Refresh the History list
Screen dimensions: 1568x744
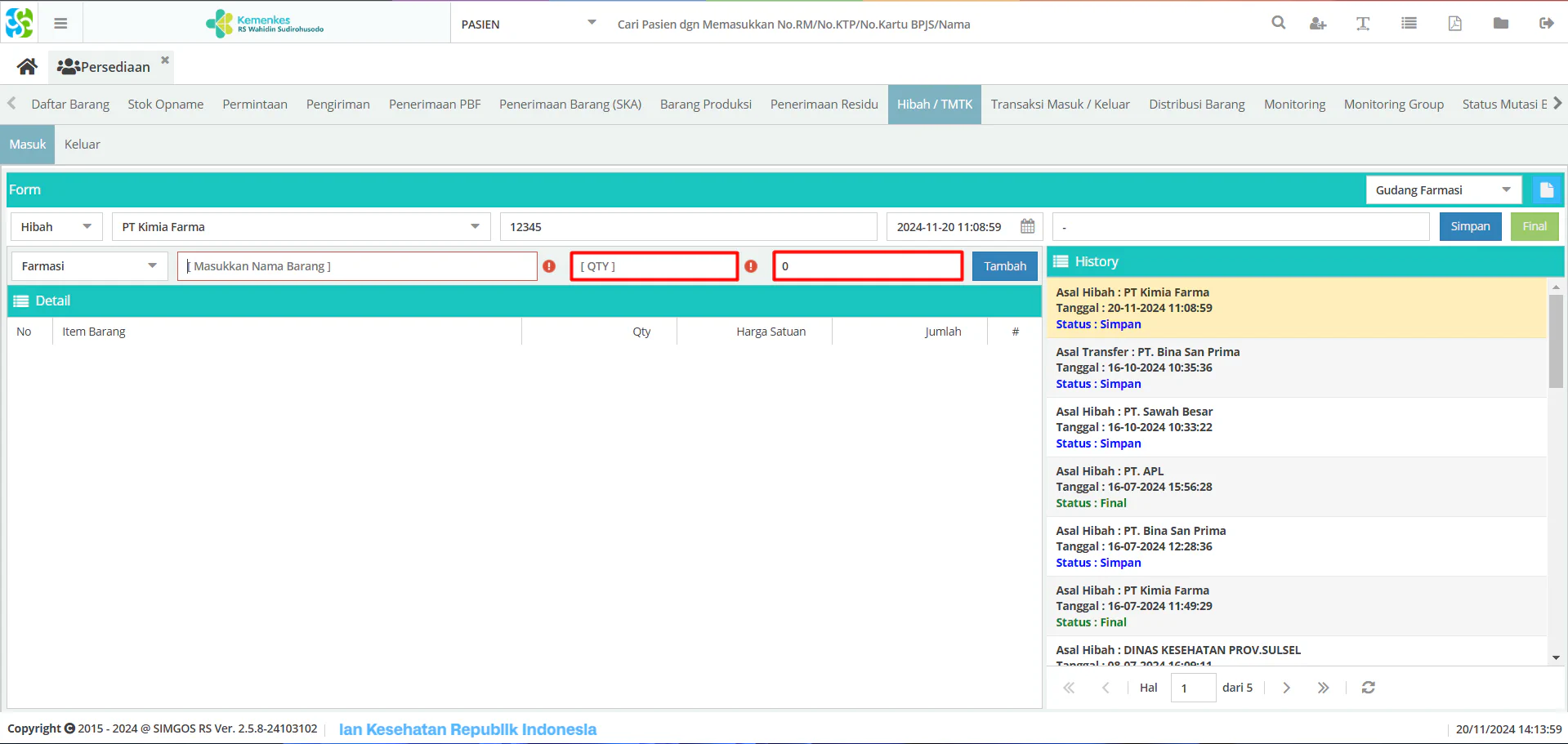1369,688
